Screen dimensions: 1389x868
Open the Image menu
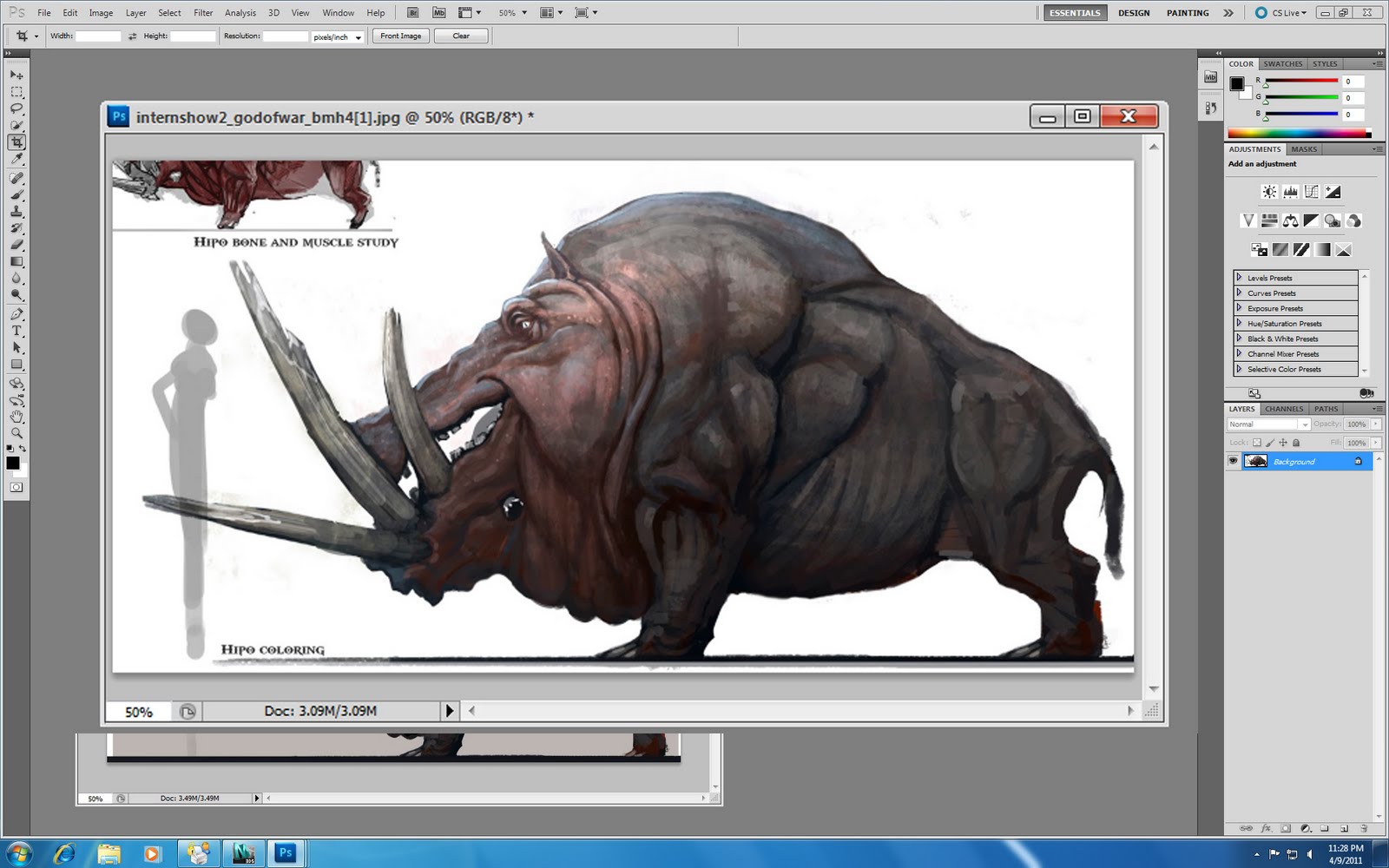[x=101, y=13]
